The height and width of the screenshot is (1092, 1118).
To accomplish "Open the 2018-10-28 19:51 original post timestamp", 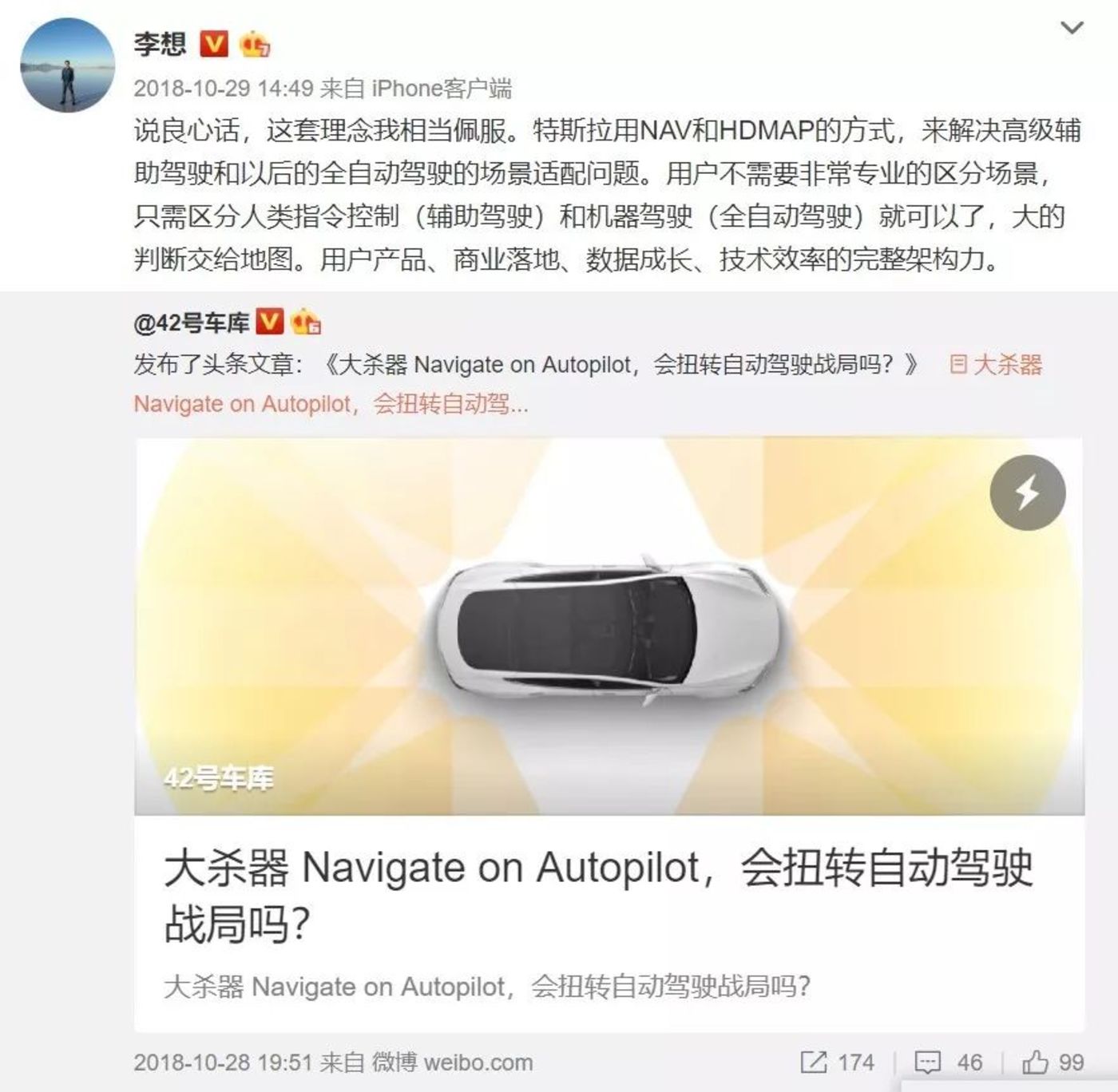I will (224, 1062).
